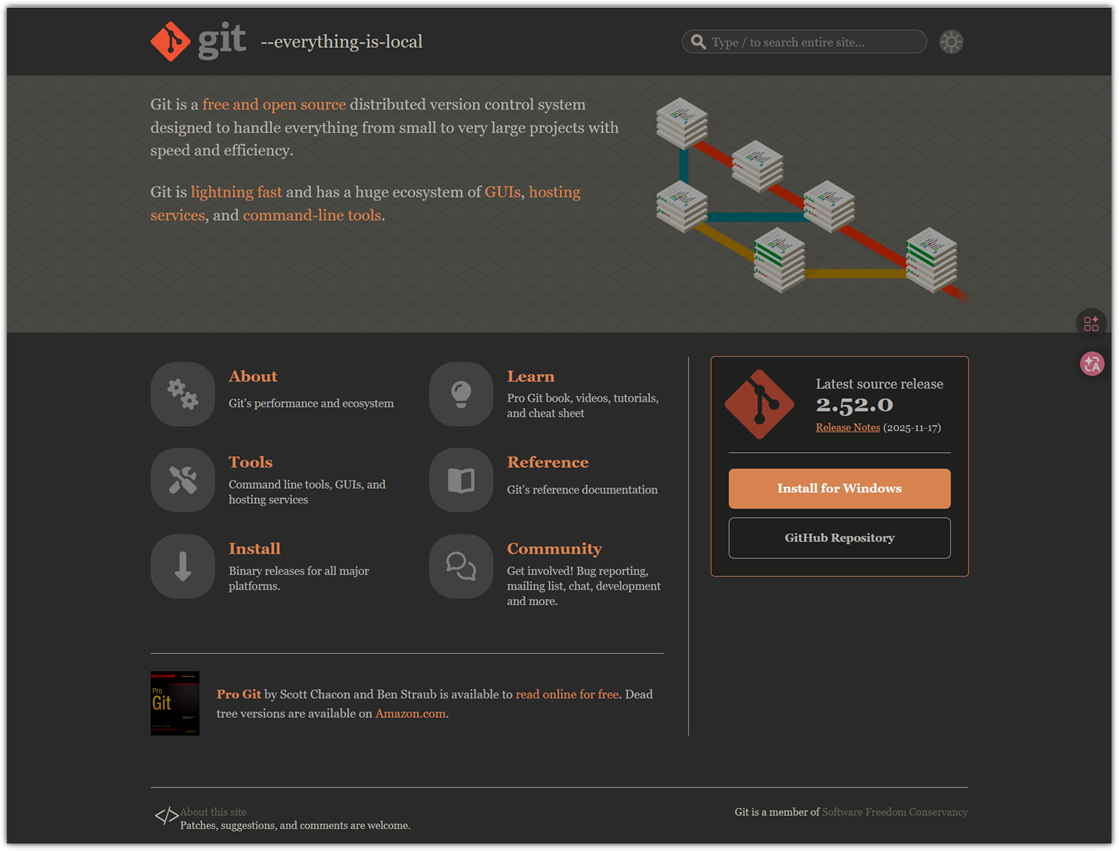Open the Install heading link
Viewport: 1119px width, 851px height.
pos(254,549)
